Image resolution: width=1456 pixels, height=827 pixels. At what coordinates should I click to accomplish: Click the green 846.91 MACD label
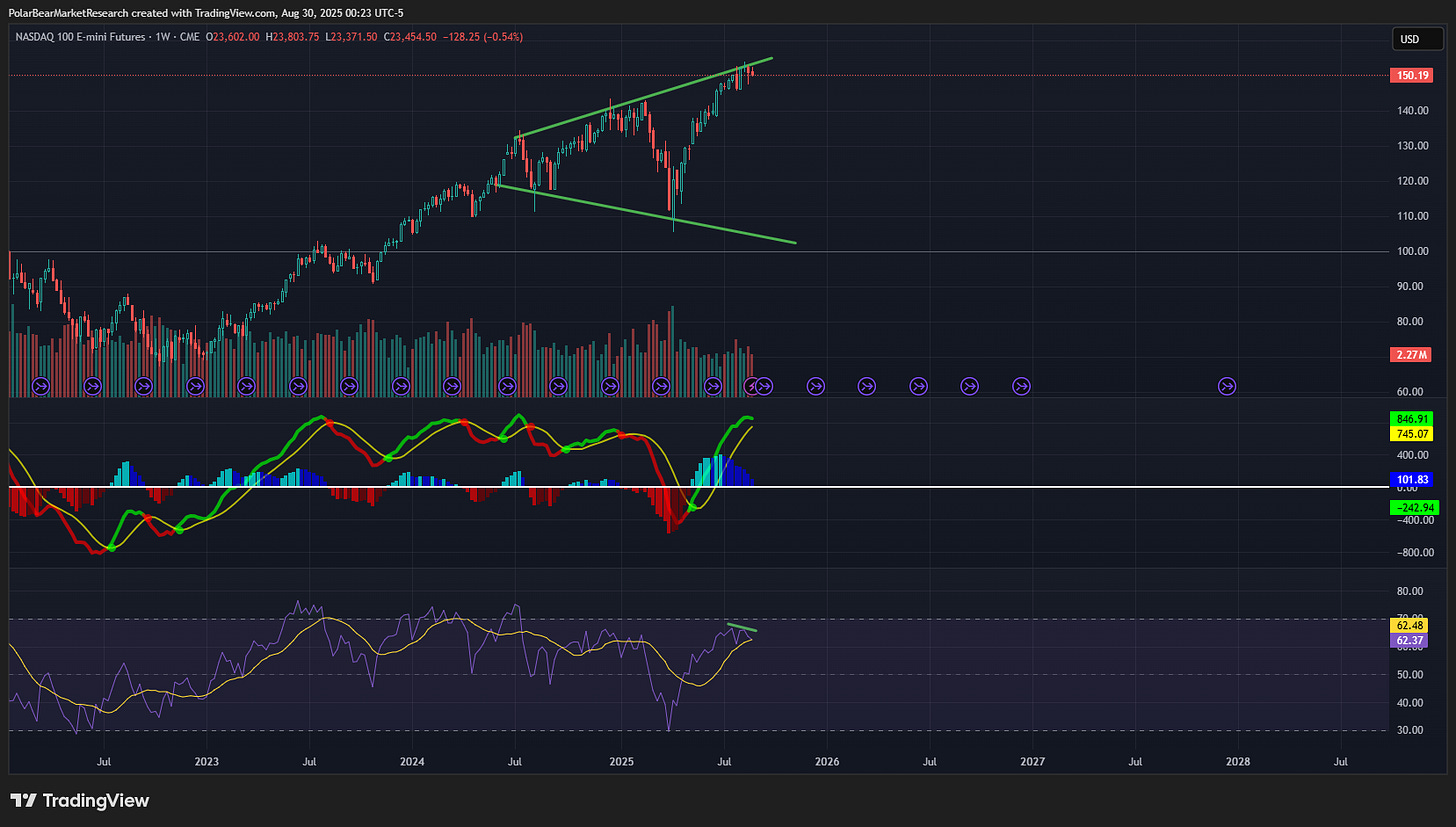pyautogui.click(x=1411, y=419)
